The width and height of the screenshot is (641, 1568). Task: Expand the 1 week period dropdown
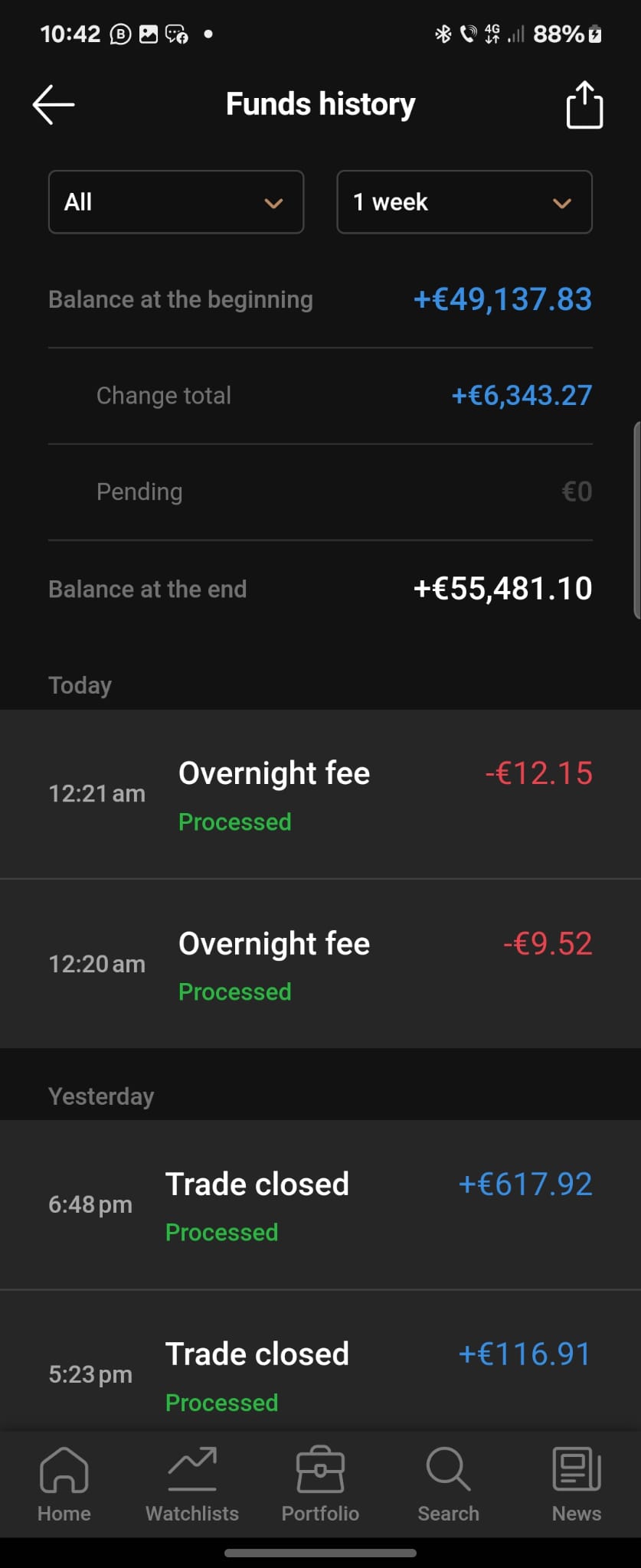[x=464, y=202]
